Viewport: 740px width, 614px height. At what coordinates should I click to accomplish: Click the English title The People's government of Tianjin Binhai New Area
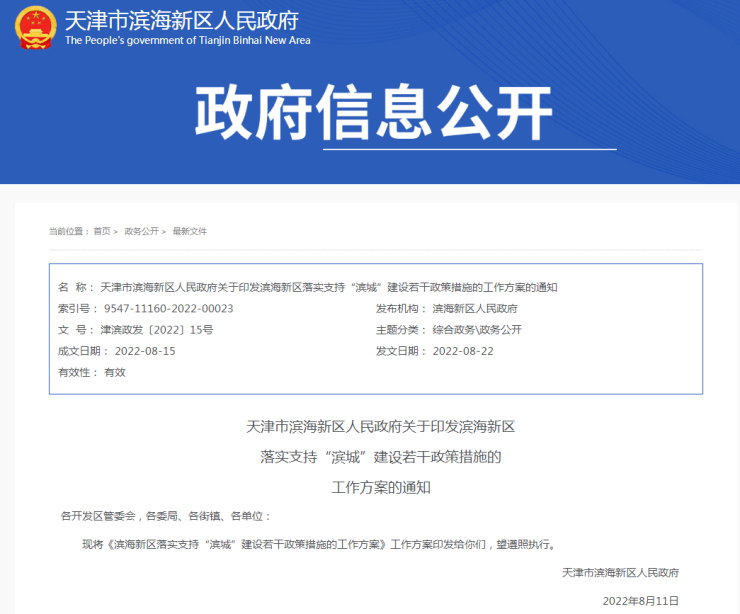(188, 40)
